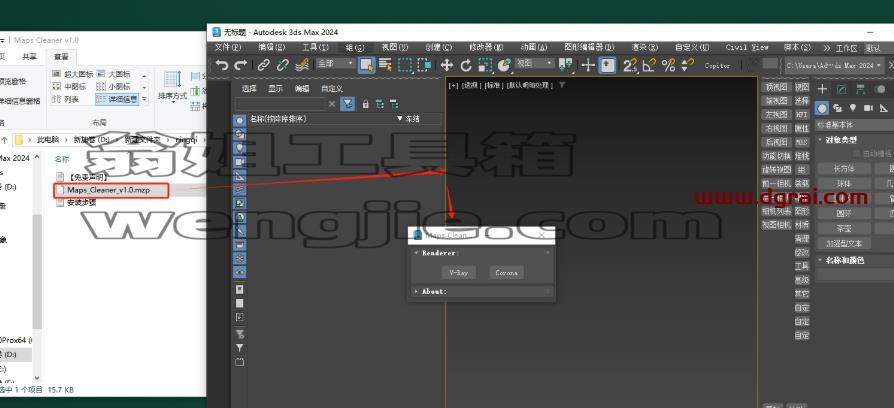Screen dimensions: 894x408
Task: Open the 编辑(E) menu
Action: point(271,47)
